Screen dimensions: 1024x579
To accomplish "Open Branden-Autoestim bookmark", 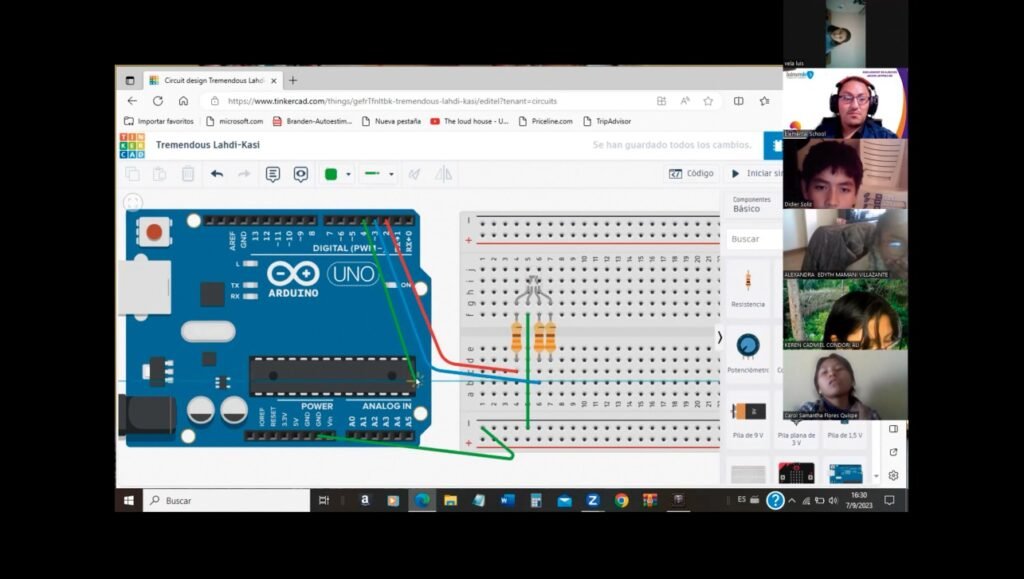I will [312, 121].
